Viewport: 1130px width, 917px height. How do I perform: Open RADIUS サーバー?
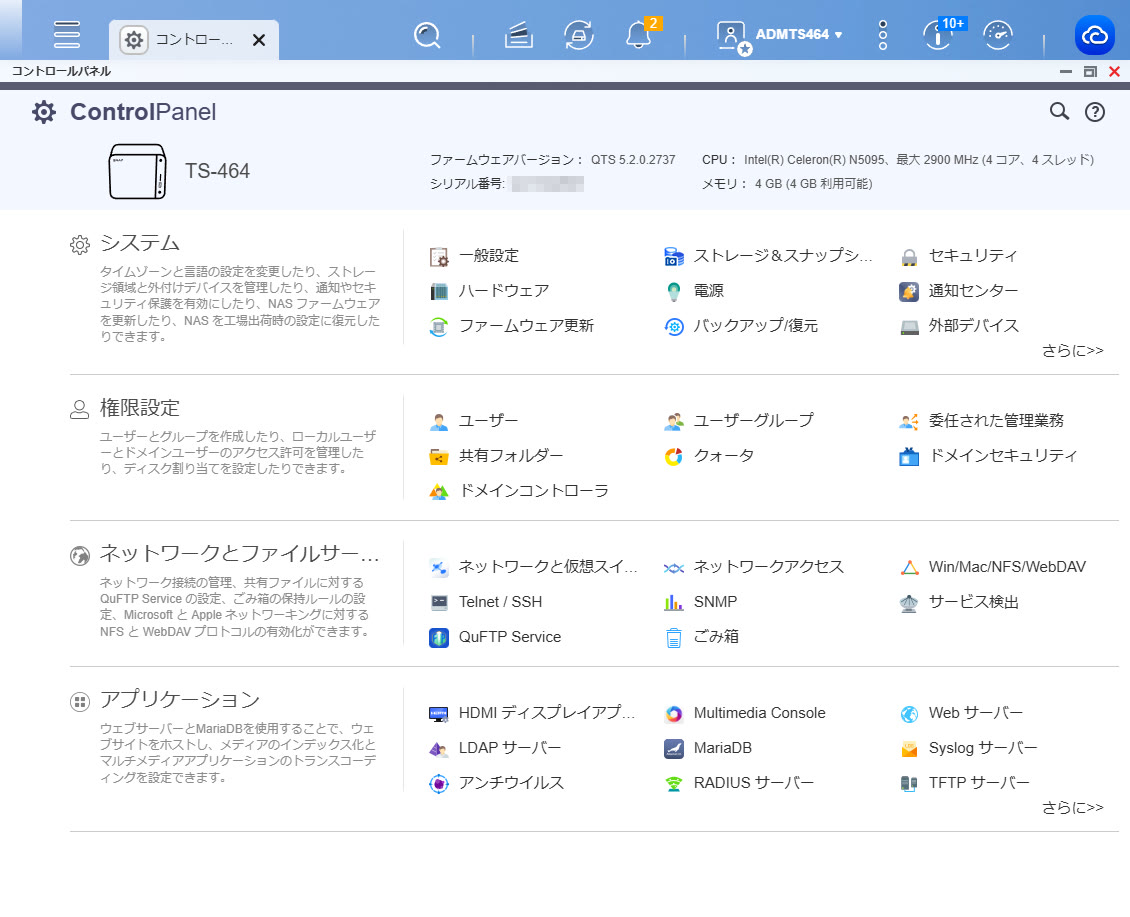point(739,784)
